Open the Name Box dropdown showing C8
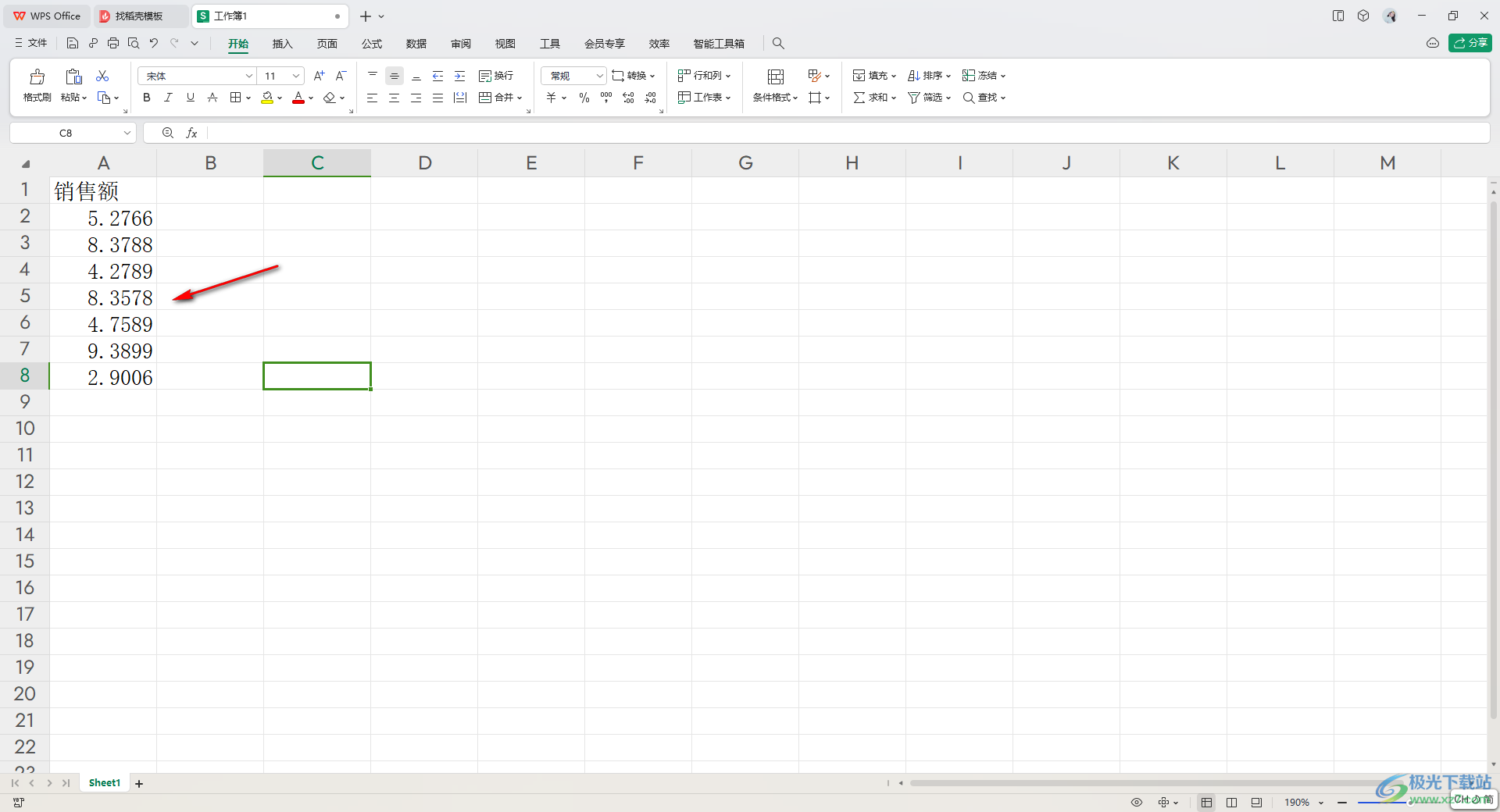This screenshot has height=812, width=1500. [127, 134]
